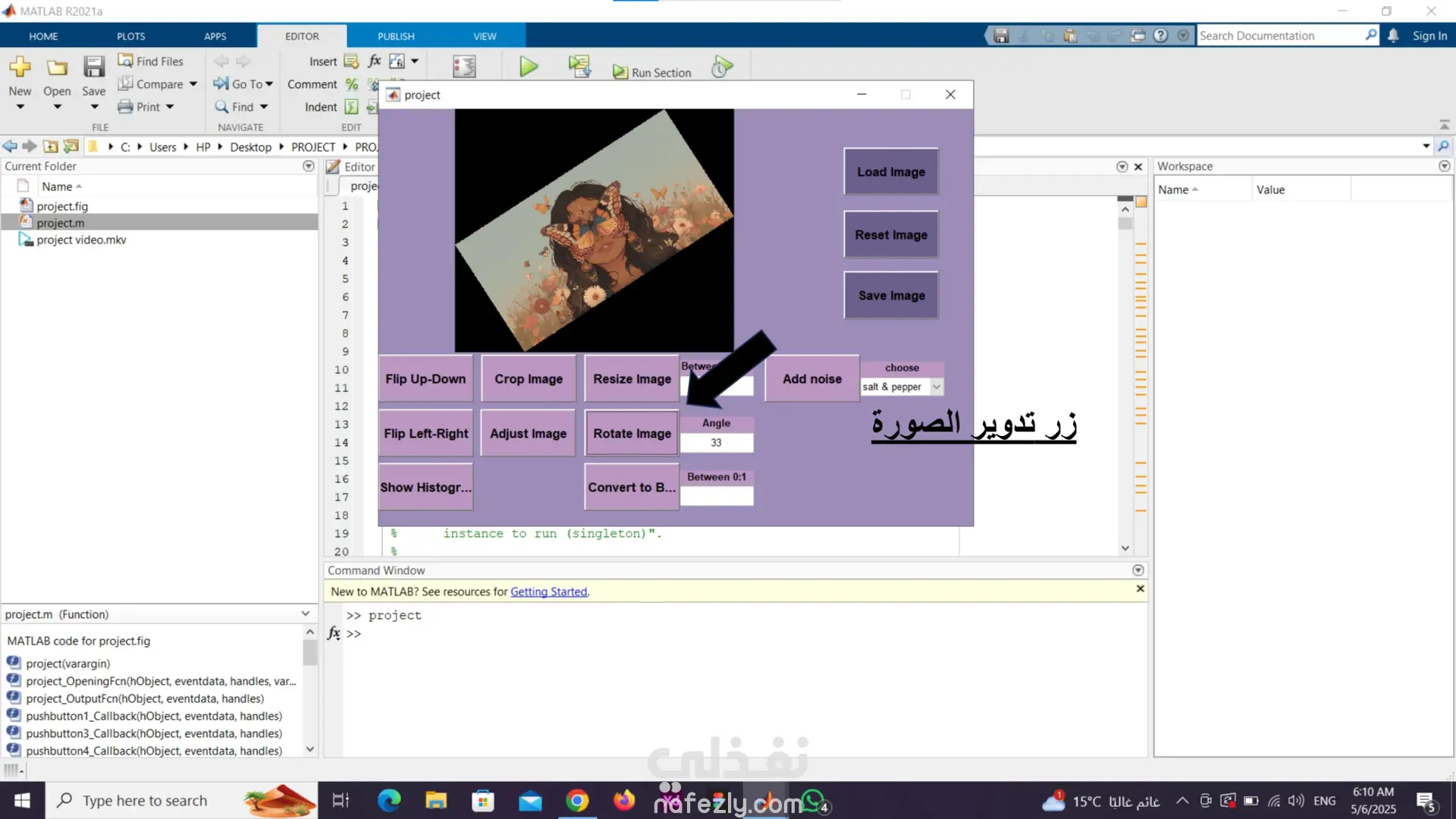Click the Adjust Image button
The image size is (1456, 819).
pyautogui.click(x=529, y=434)
